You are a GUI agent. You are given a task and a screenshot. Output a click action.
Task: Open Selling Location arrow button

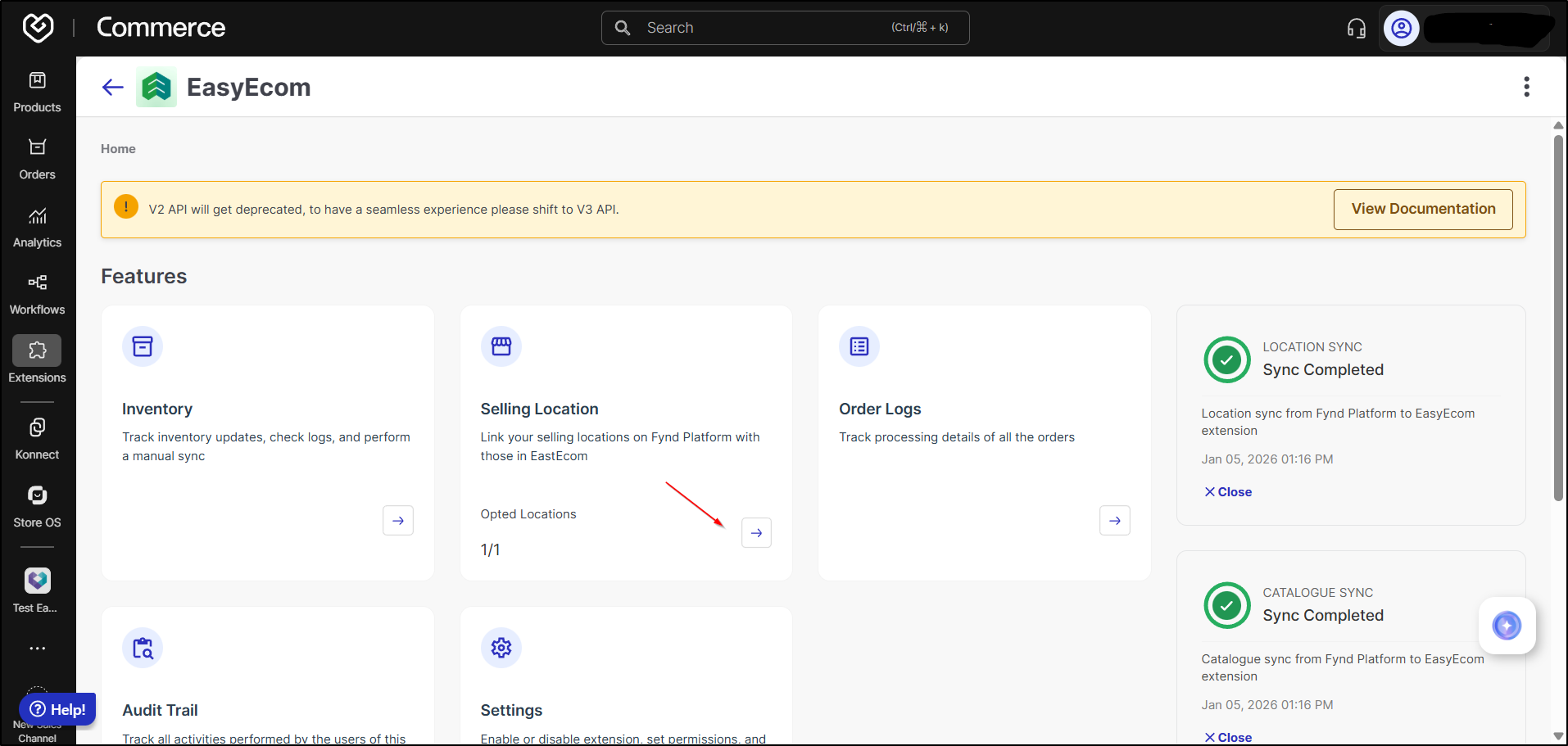pyautogui.click(x=756, y=533)
